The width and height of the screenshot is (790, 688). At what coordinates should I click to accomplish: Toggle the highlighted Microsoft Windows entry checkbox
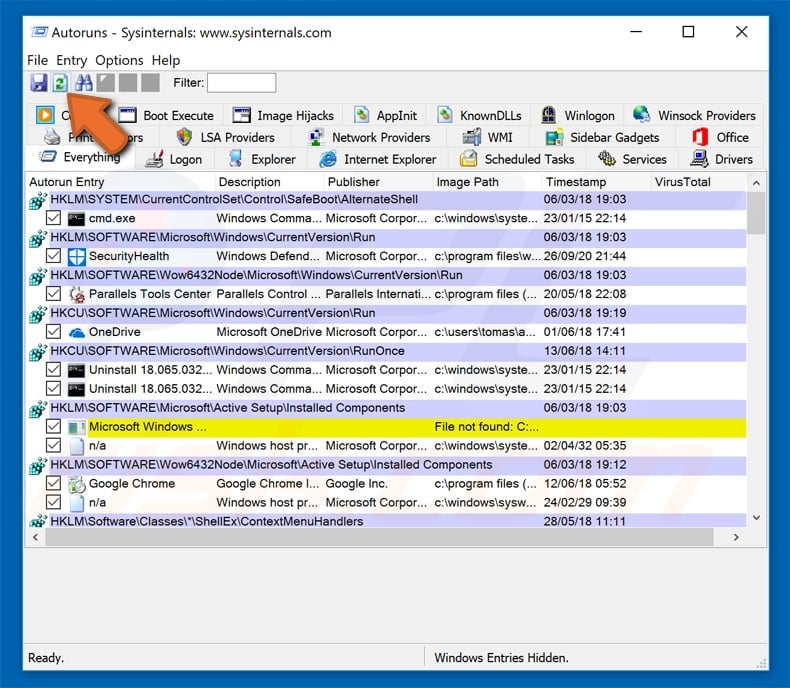click(53, 427)
